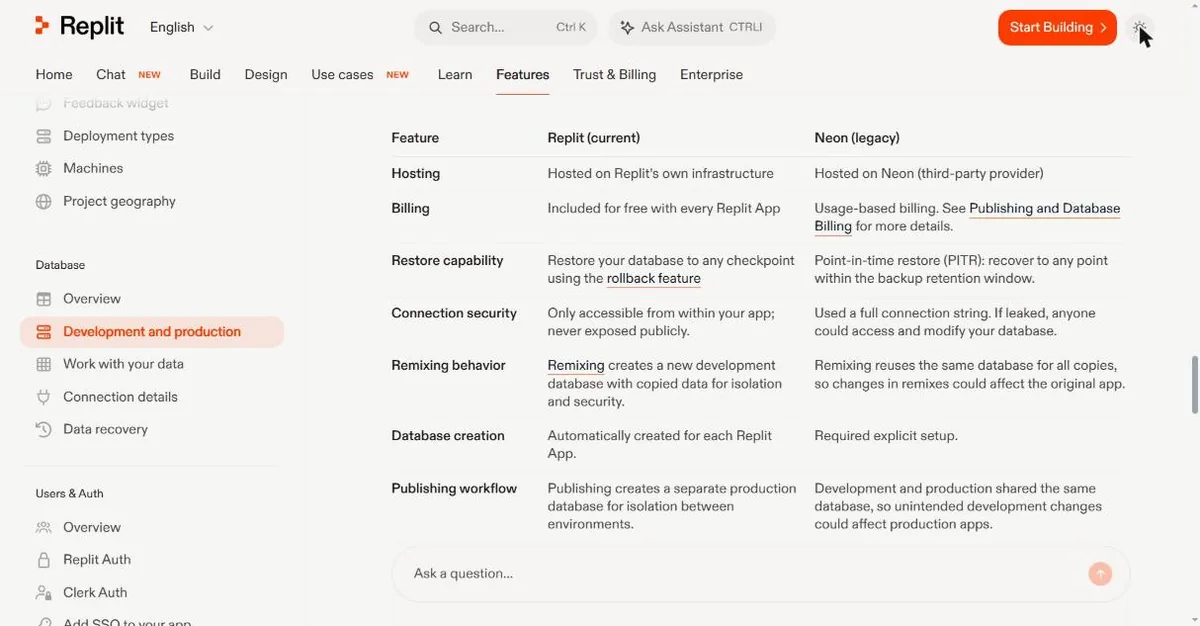
Task: Open Work with your data page
Action: pyautogui.click(x=123, y=365)
